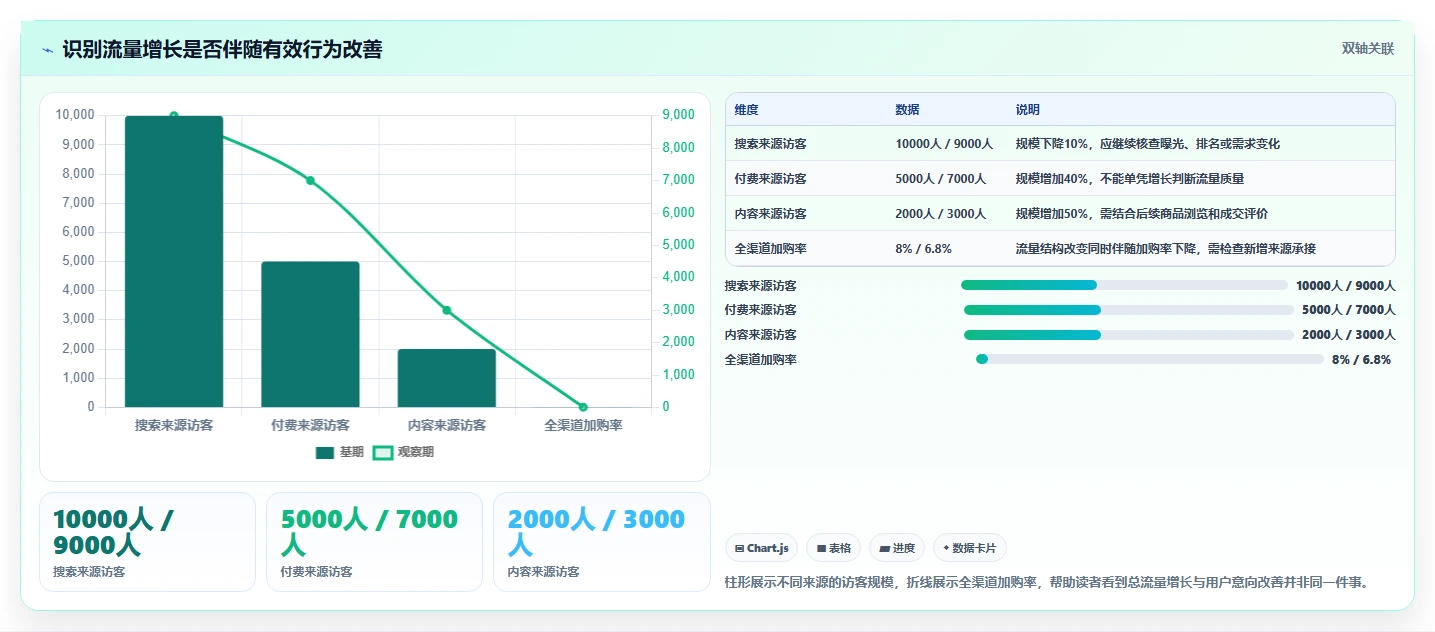
Task: Click the lightning icon beside the title
Action: pyautogui.click(x=47, y=50)
